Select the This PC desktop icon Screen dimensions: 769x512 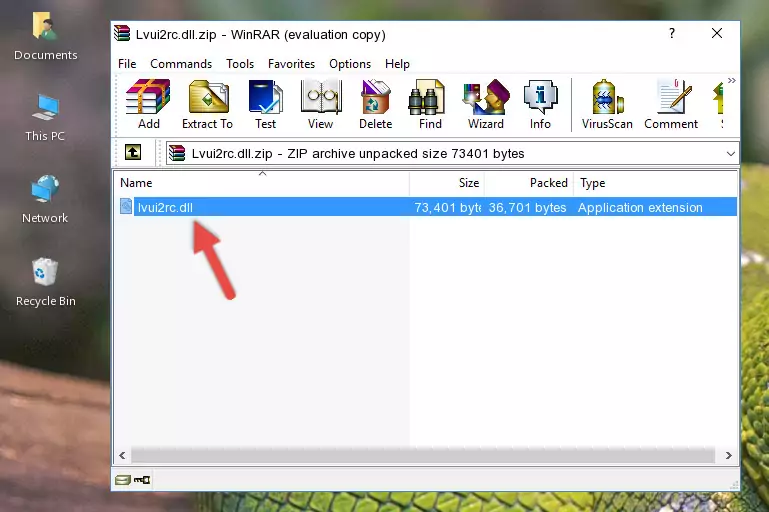tap(45, 118)
